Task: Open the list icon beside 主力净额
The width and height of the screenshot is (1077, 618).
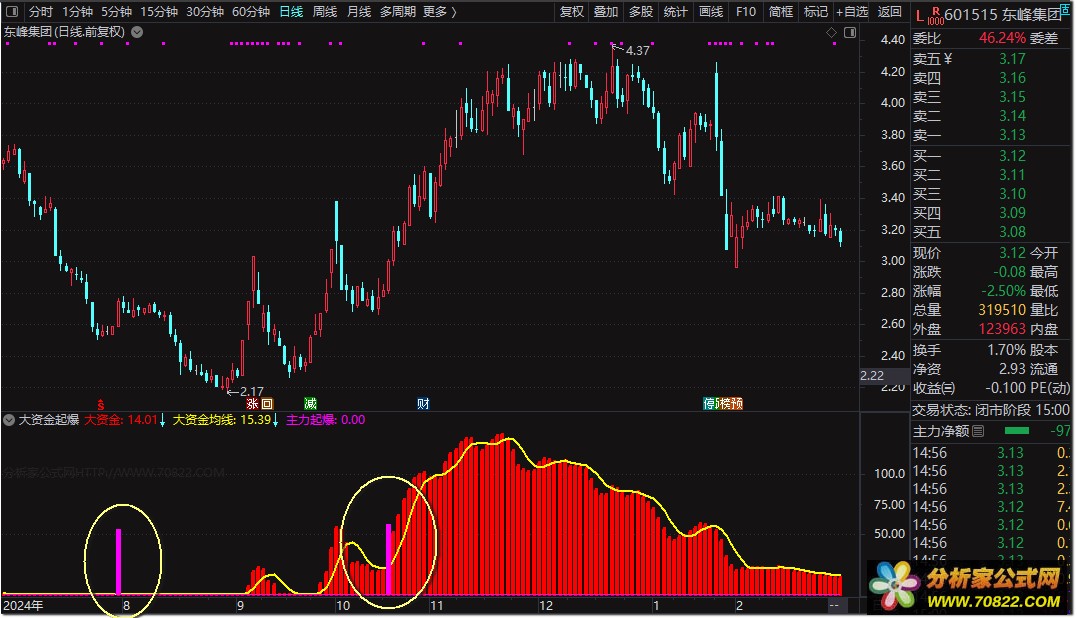Action: (x=978, y=431)
